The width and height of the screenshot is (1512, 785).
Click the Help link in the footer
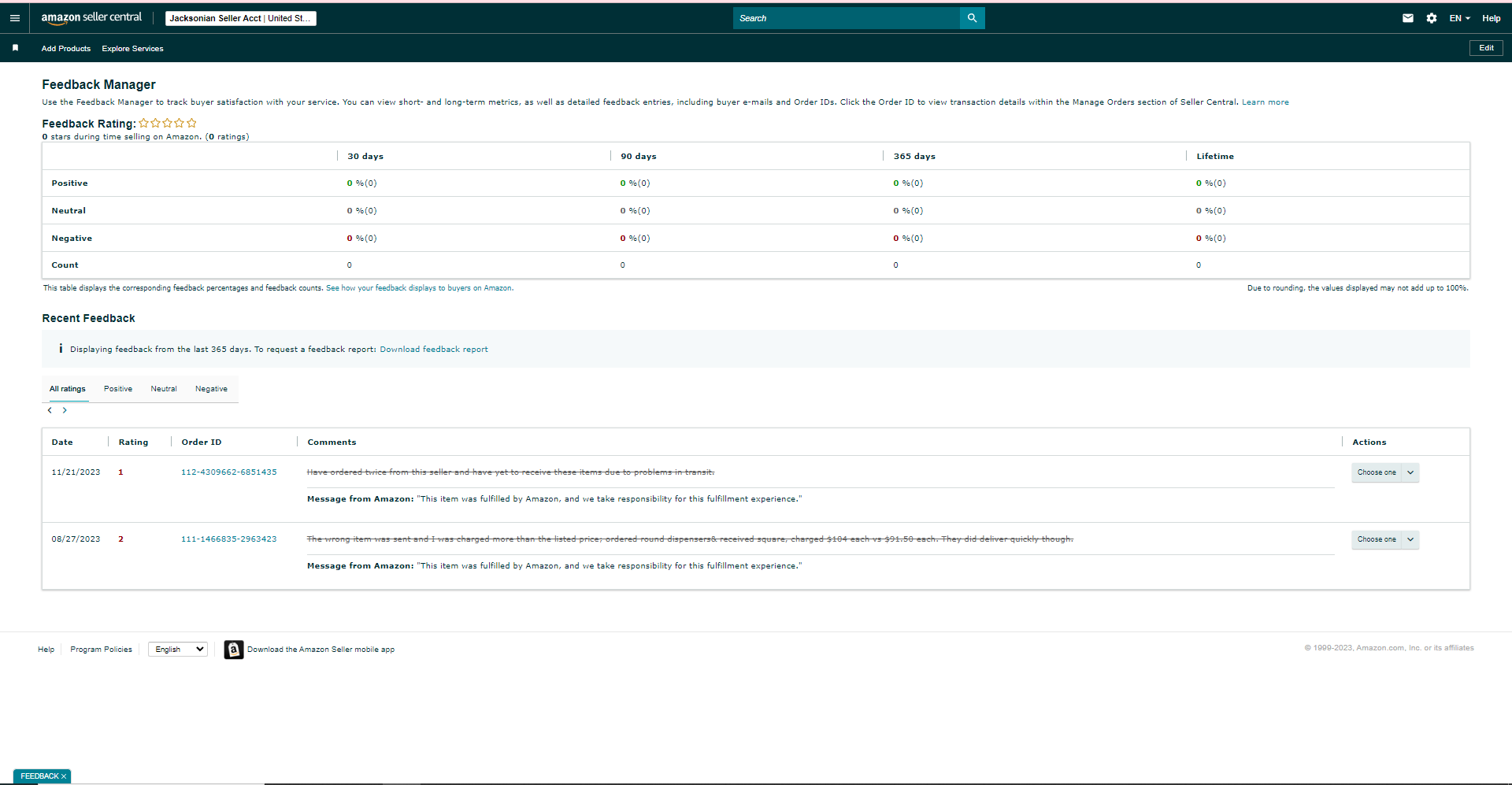click(46, 650)
